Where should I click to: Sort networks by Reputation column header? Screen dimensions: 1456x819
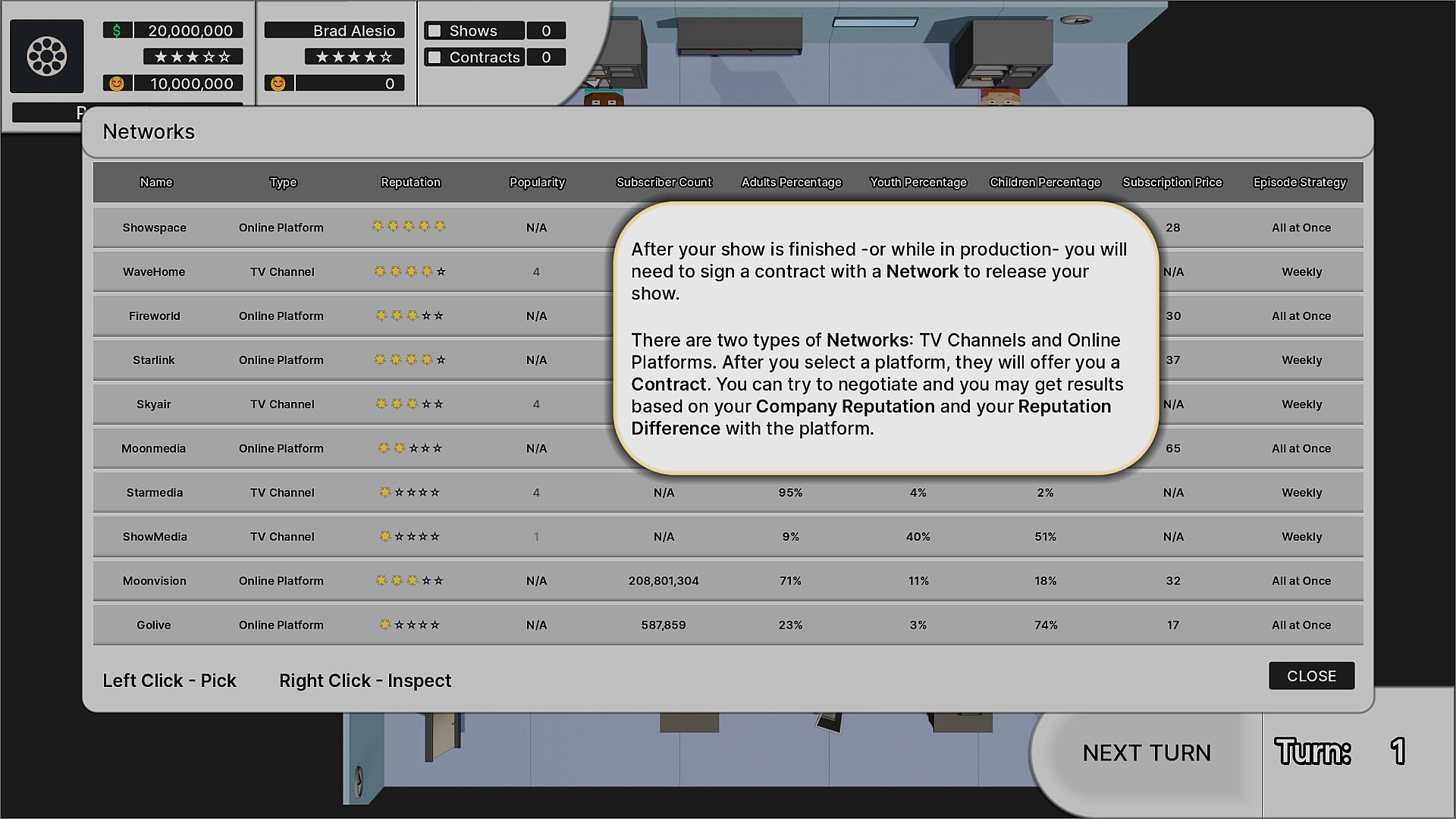coord(410,182)
